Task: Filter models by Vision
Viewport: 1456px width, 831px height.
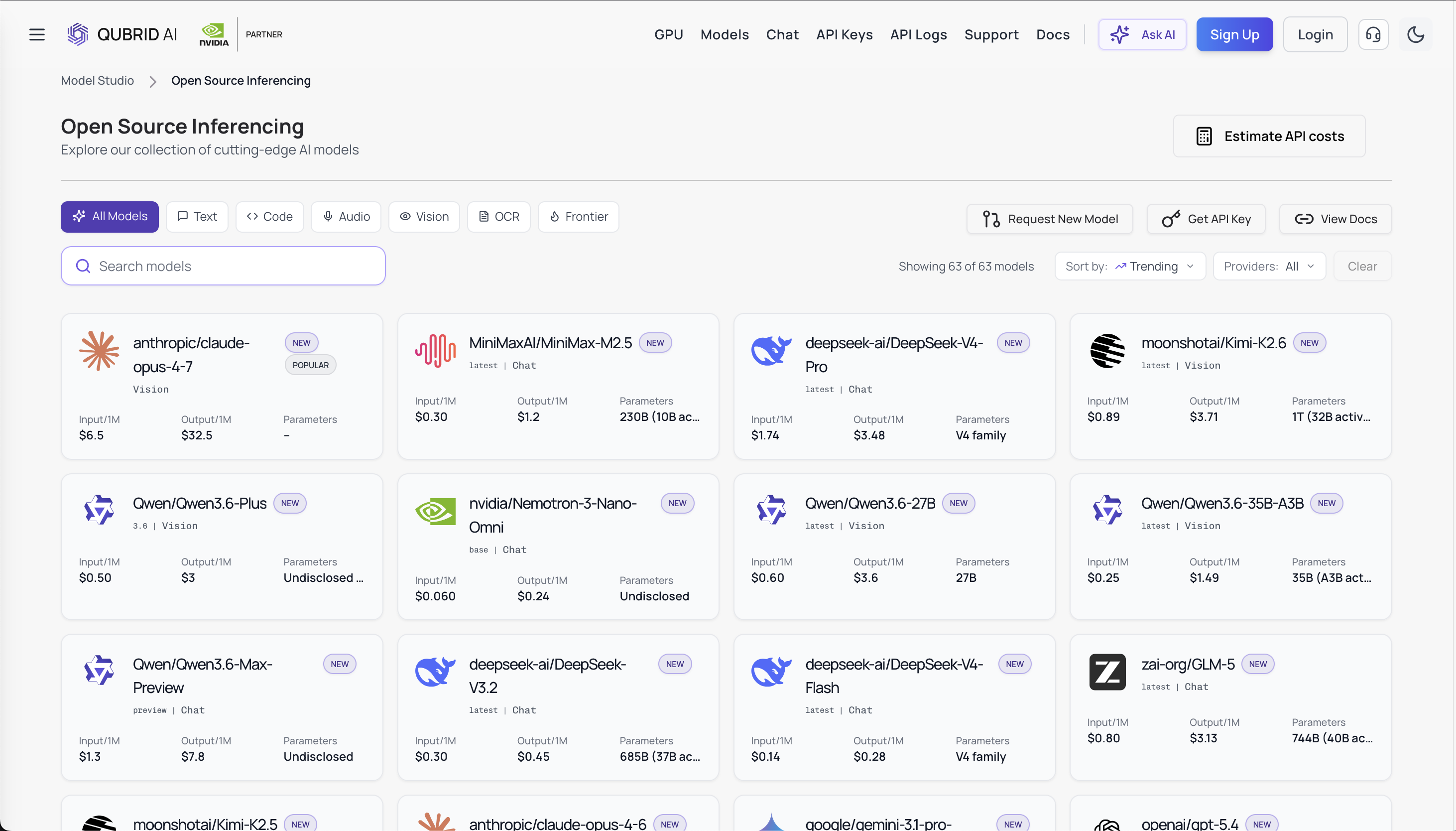Action: click(x=424, y=216)
